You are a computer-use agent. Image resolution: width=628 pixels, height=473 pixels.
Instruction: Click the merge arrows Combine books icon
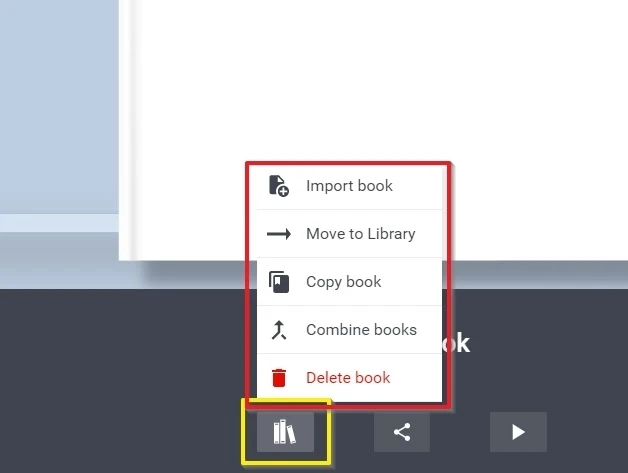[x=279, y=330]
